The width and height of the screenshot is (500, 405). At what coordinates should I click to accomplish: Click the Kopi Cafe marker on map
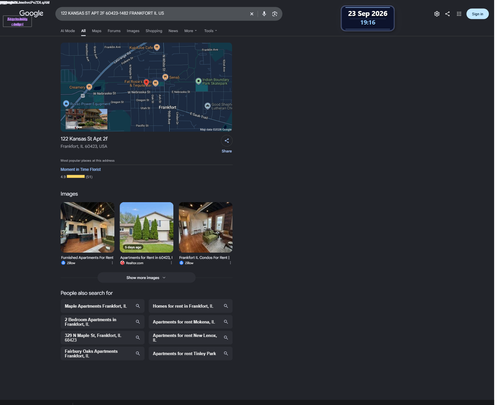(x=157, y=47)
